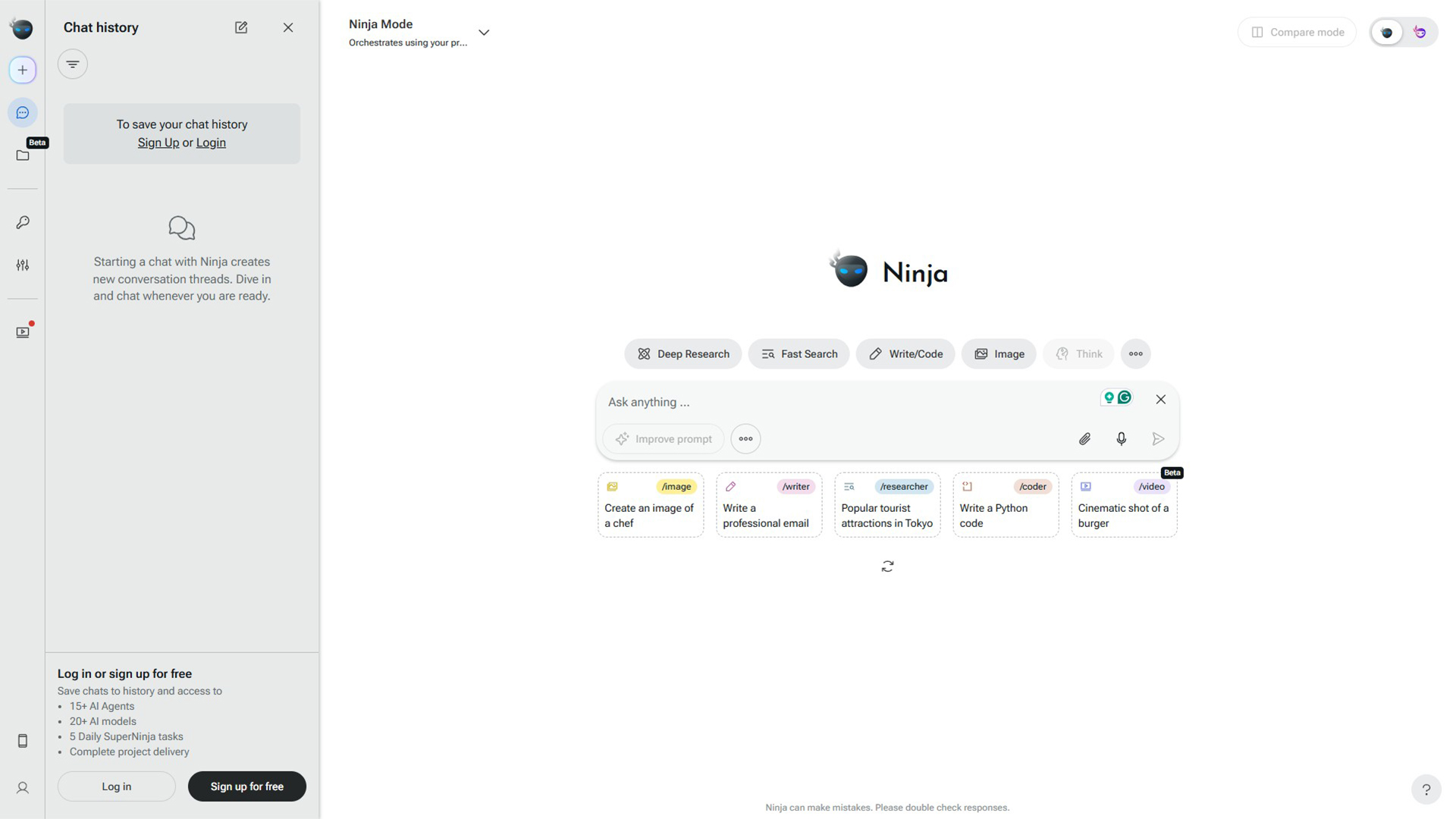
Task: Open the key icon in sidebar
Action: coord(23,222)
